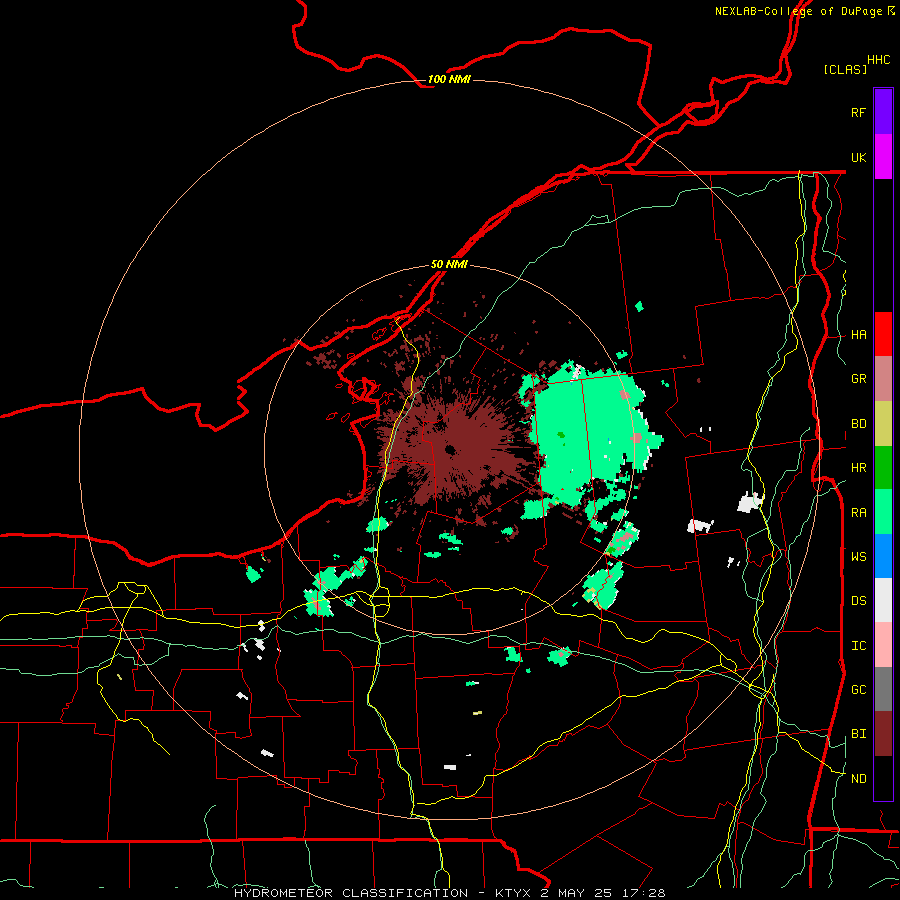Click the black radar site dot
Viewport: 900px width, 900px height.
450,450
